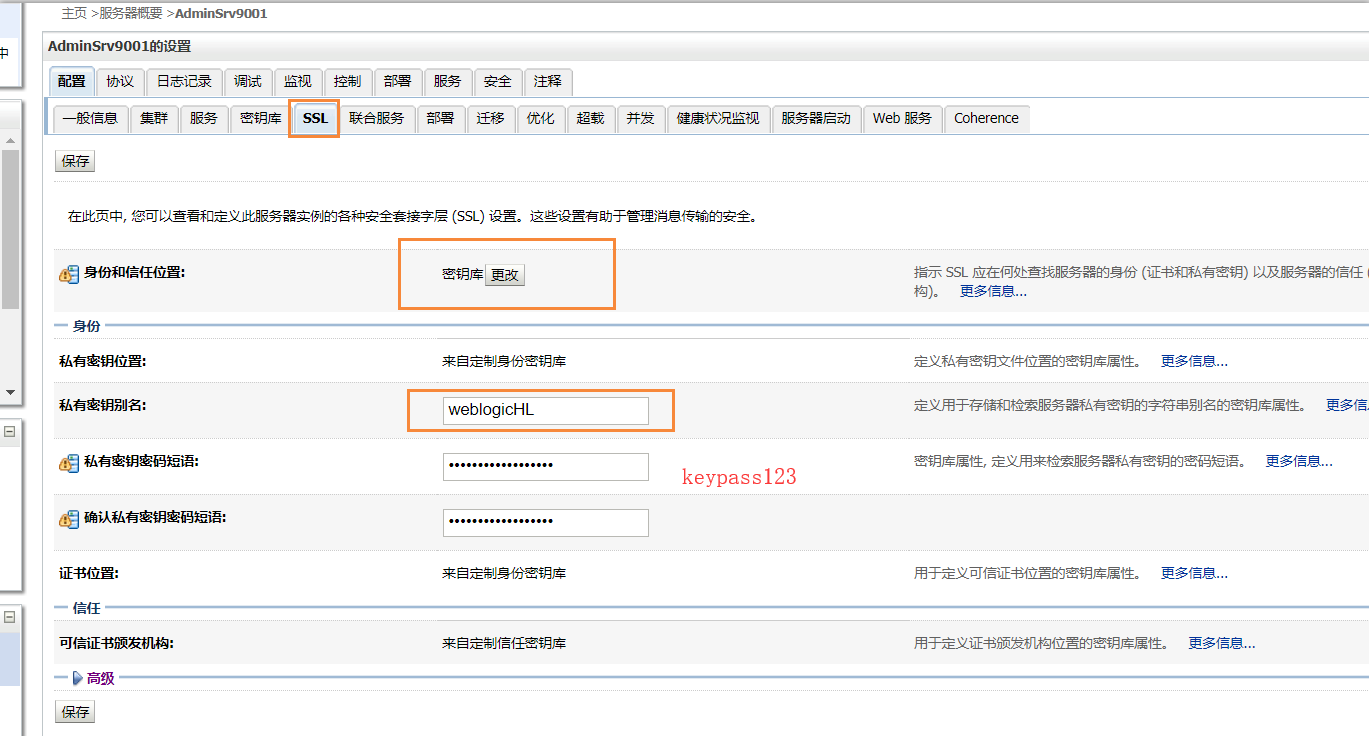Image resolution: width=1369 pixels, height=736 pixels.
Task: Click the 私有密钥密码短语 password field
Action: click(545, 466)
